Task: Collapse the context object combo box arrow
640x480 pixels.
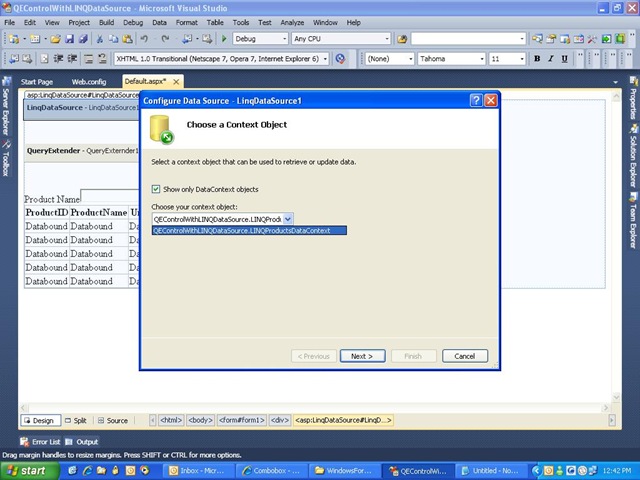Action: point(288,219)
